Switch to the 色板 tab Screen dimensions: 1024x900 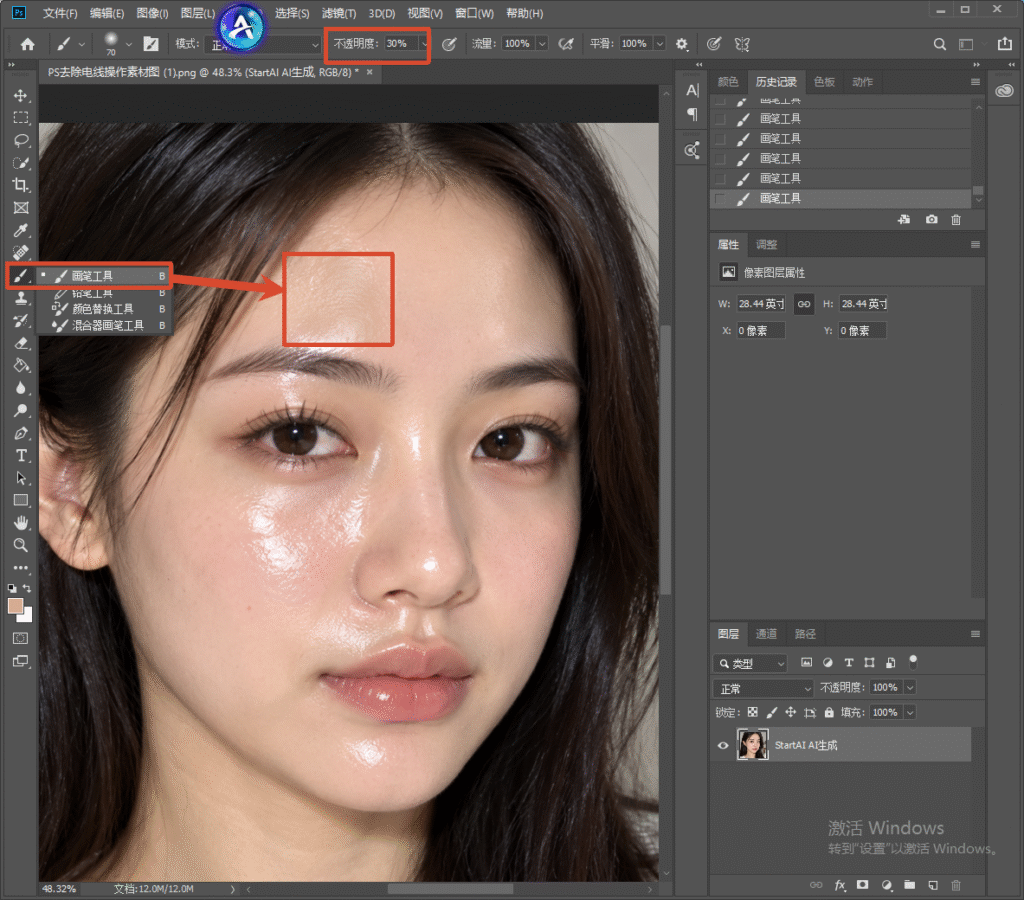(824, 82)
